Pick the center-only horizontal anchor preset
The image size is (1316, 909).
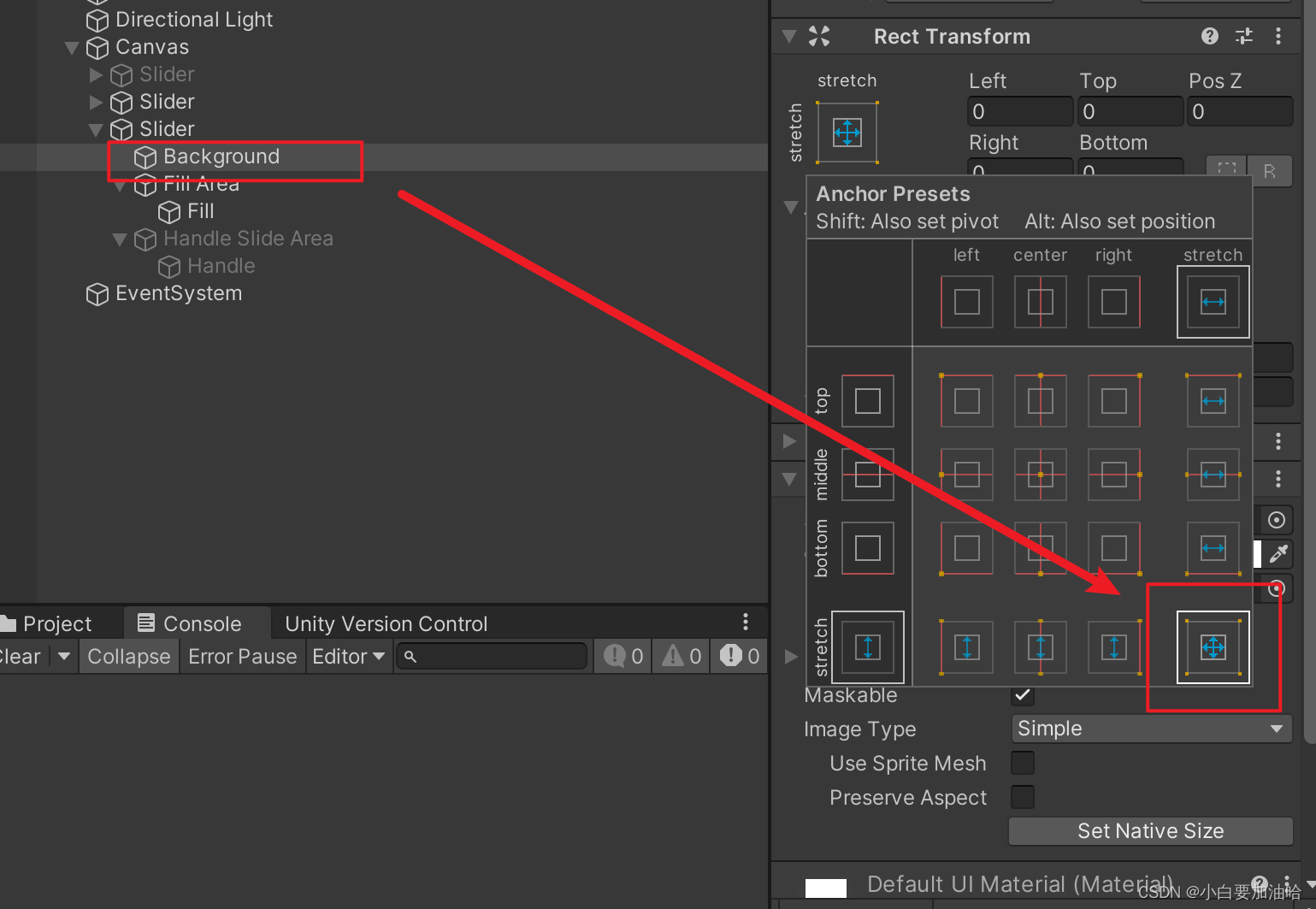click(1041, 302)
